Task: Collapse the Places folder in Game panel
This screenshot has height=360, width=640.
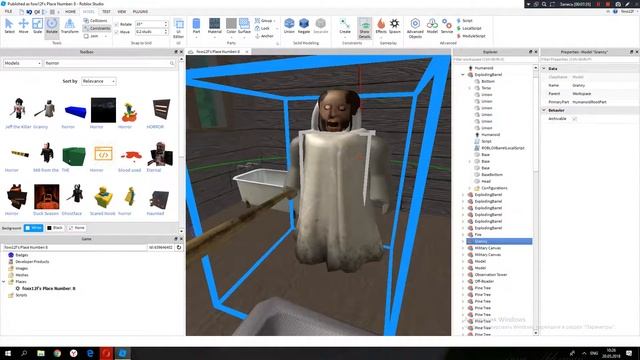Action: [x=4, y=282]
